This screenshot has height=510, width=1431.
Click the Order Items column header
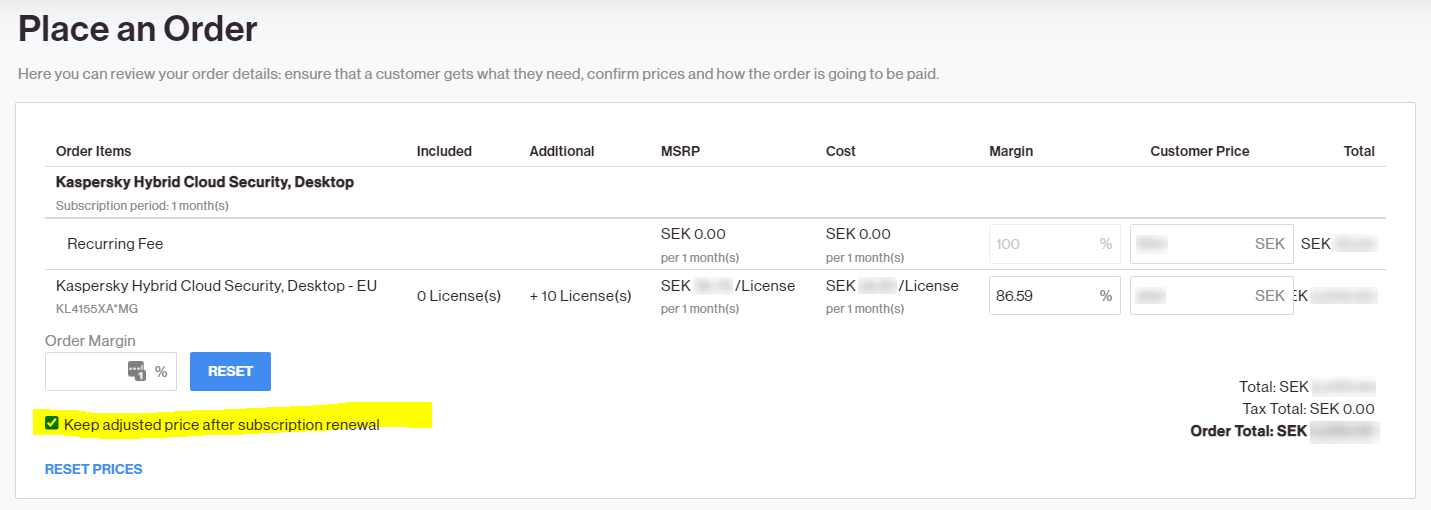[94, 151]
